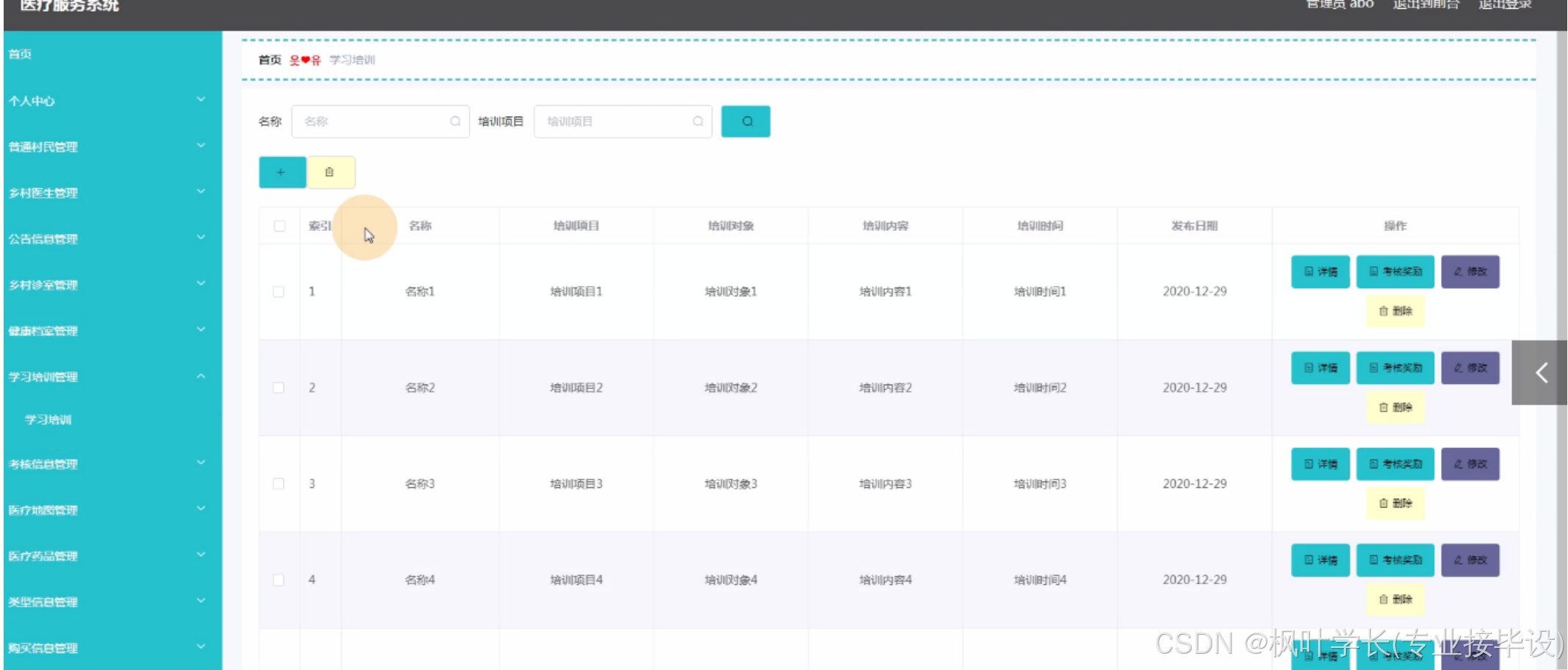Check the checkbox for row 4
The width and height of the screenshot is (1568, 670).
(279, 580)
